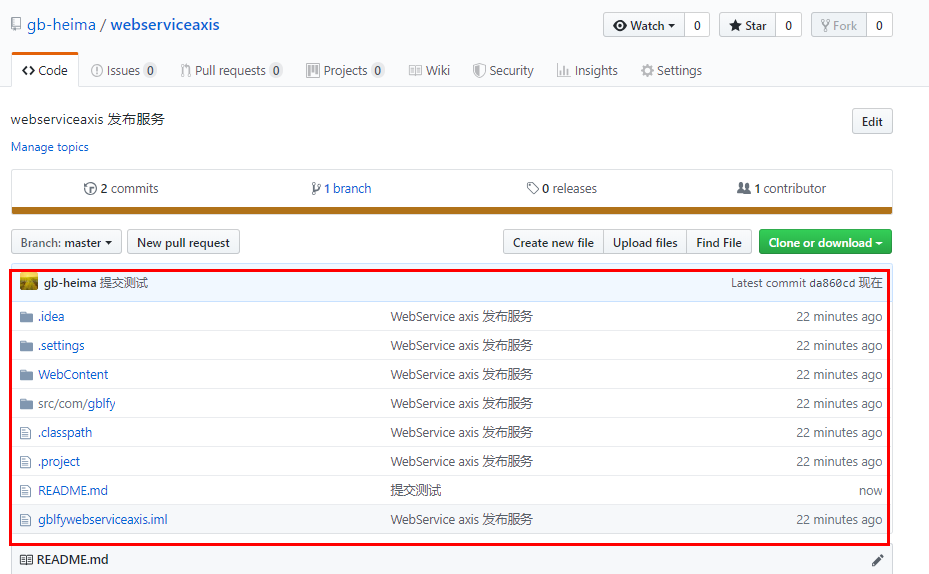
Task: View the 1 contributor link
Action: coord(781,188)
